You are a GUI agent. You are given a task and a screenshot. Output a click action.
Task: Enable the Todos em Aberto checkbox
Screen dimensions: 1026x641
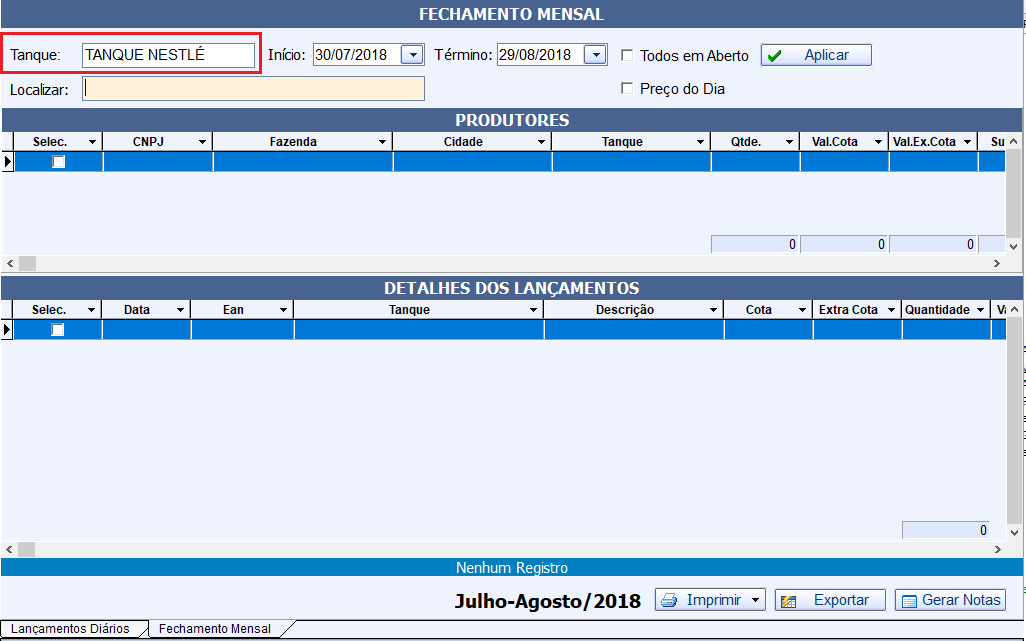628,55
